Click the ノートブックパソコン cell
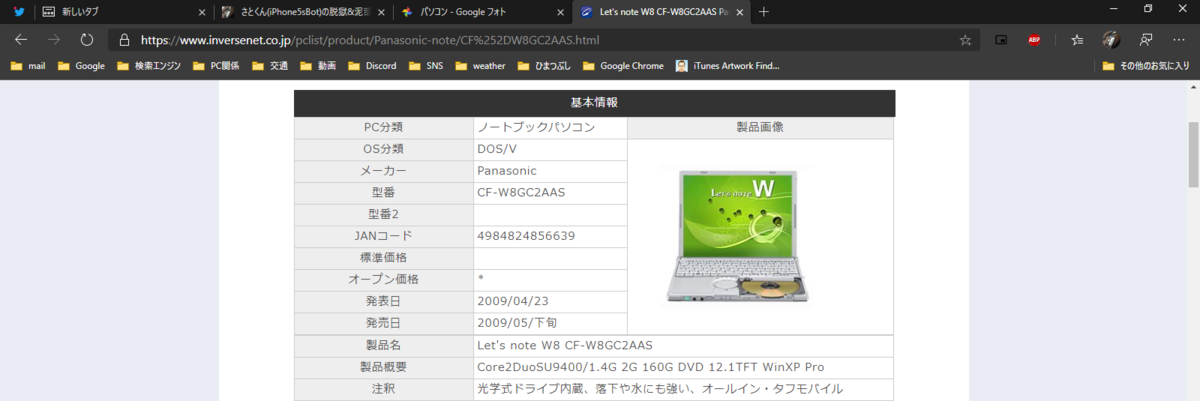 (550, 128)
